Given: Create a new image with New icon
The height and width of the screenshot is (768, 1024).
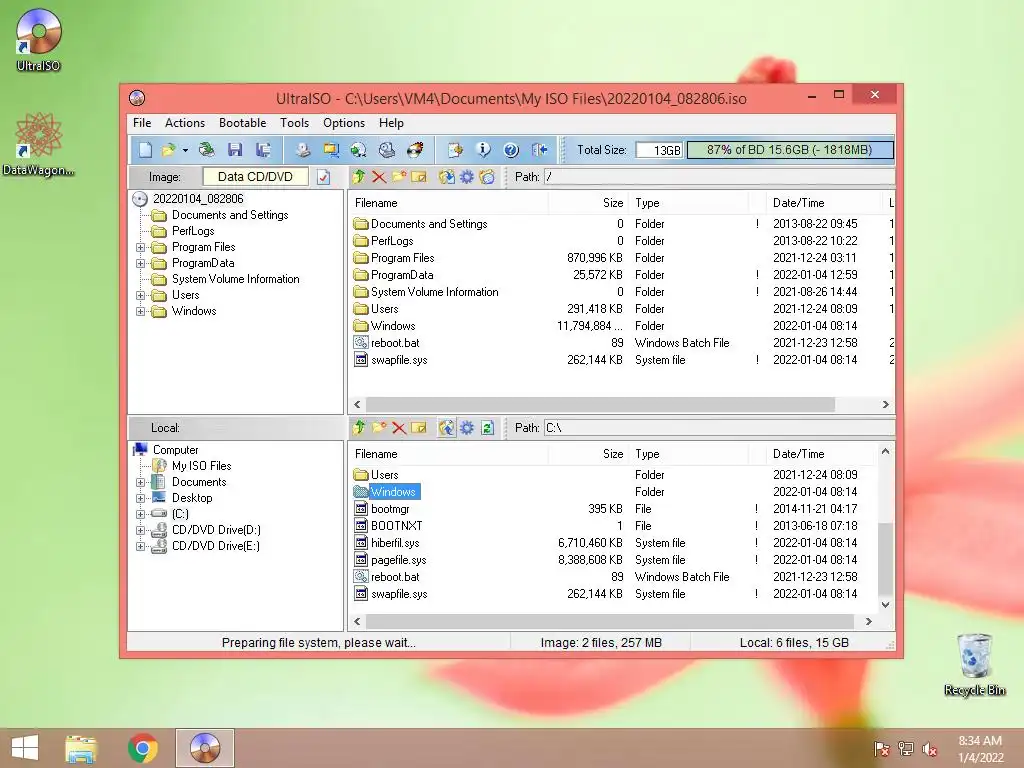Looking at the screenshot, I should click(145, 150).
